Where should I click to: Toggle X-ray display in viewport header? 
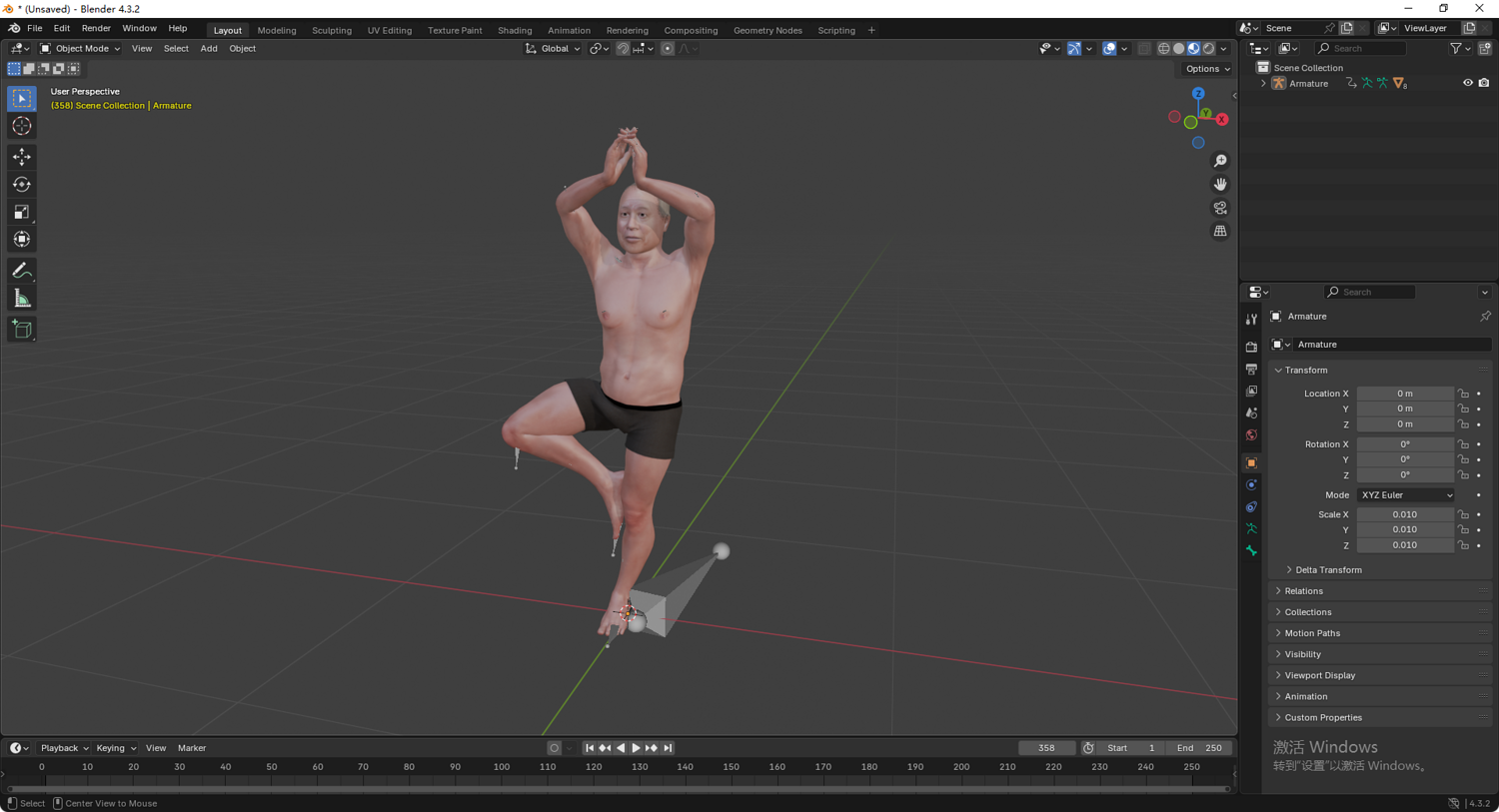(1144, 48)
